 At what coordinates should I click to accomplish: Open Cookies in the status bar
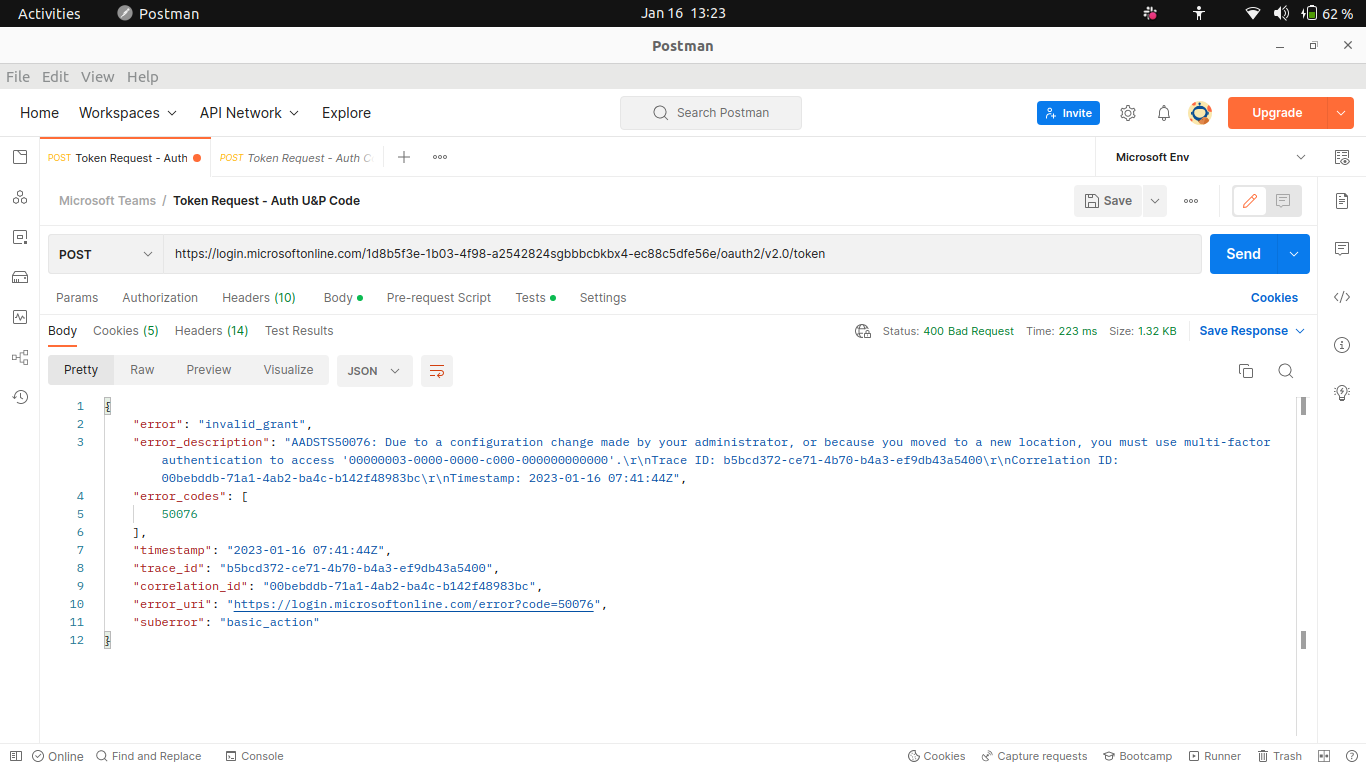(936, 756)
